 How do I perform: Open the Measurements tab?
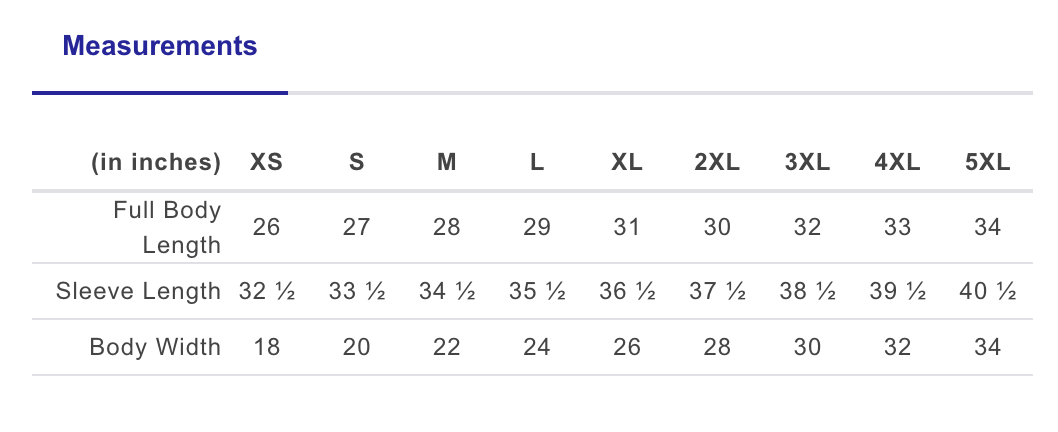click(160, 46)
